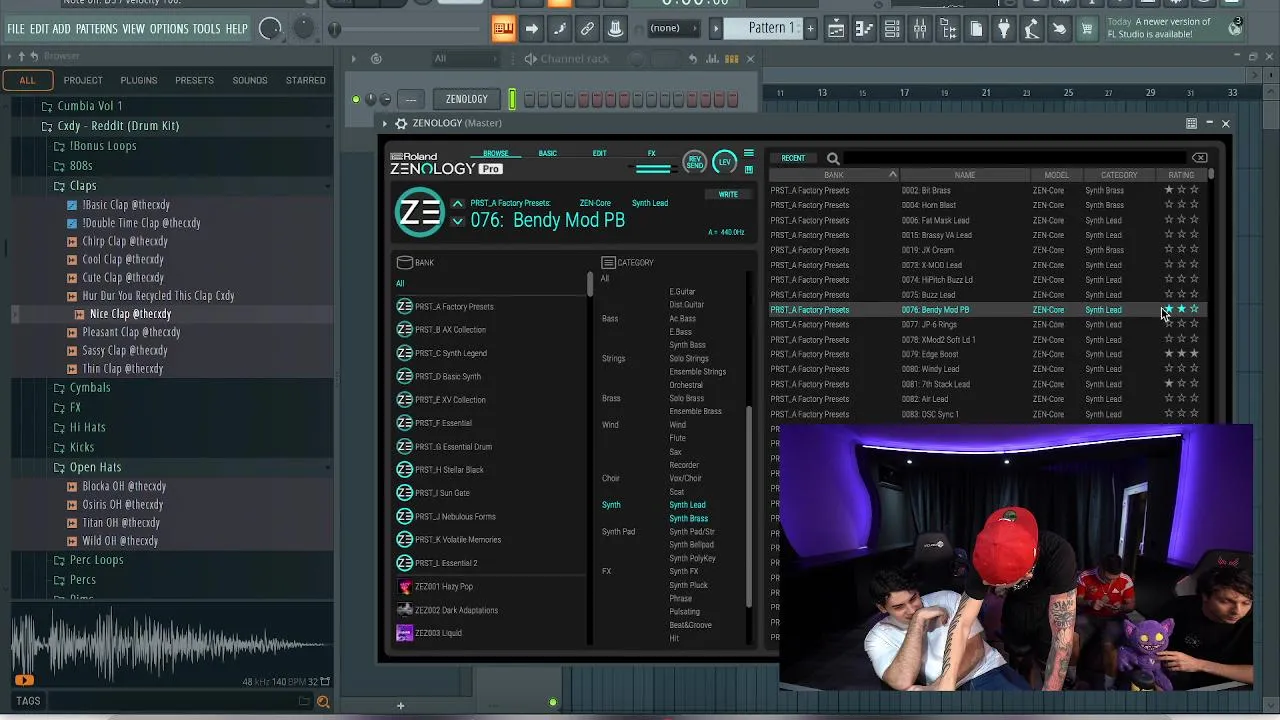The width and height of the screenshot is (1280, 720).
Task: Click the ZENOLOGY channel name button
Action: (x=467, y=99)
